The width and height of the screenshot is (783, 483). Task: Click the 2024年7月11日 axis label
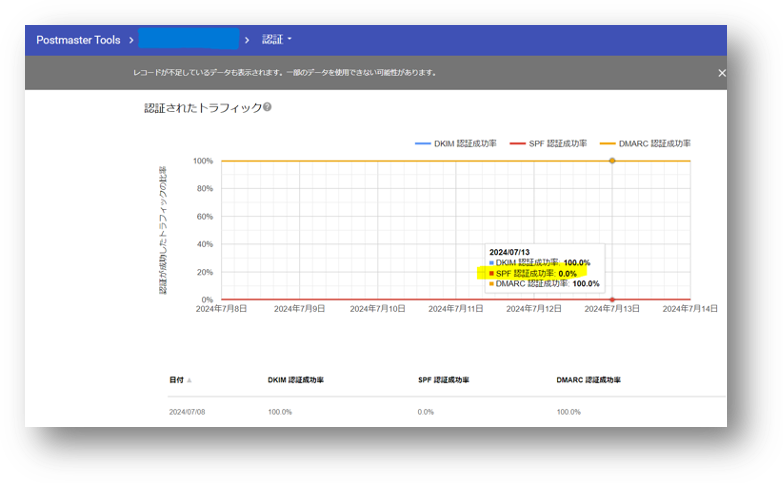(x=455, y=309)
